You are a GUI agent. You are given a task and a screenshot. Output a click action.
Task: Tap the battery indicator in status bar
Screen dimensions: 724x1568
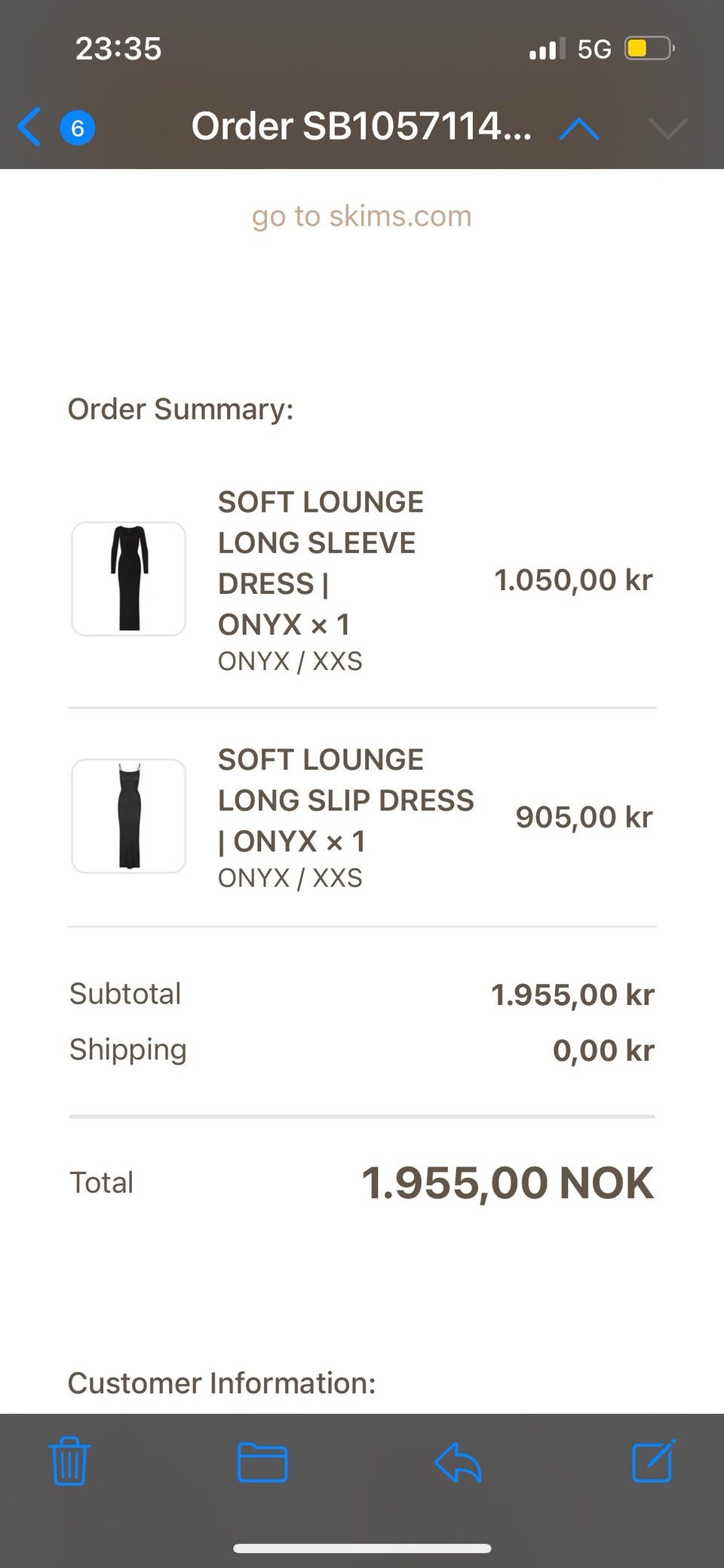(648, 49)
